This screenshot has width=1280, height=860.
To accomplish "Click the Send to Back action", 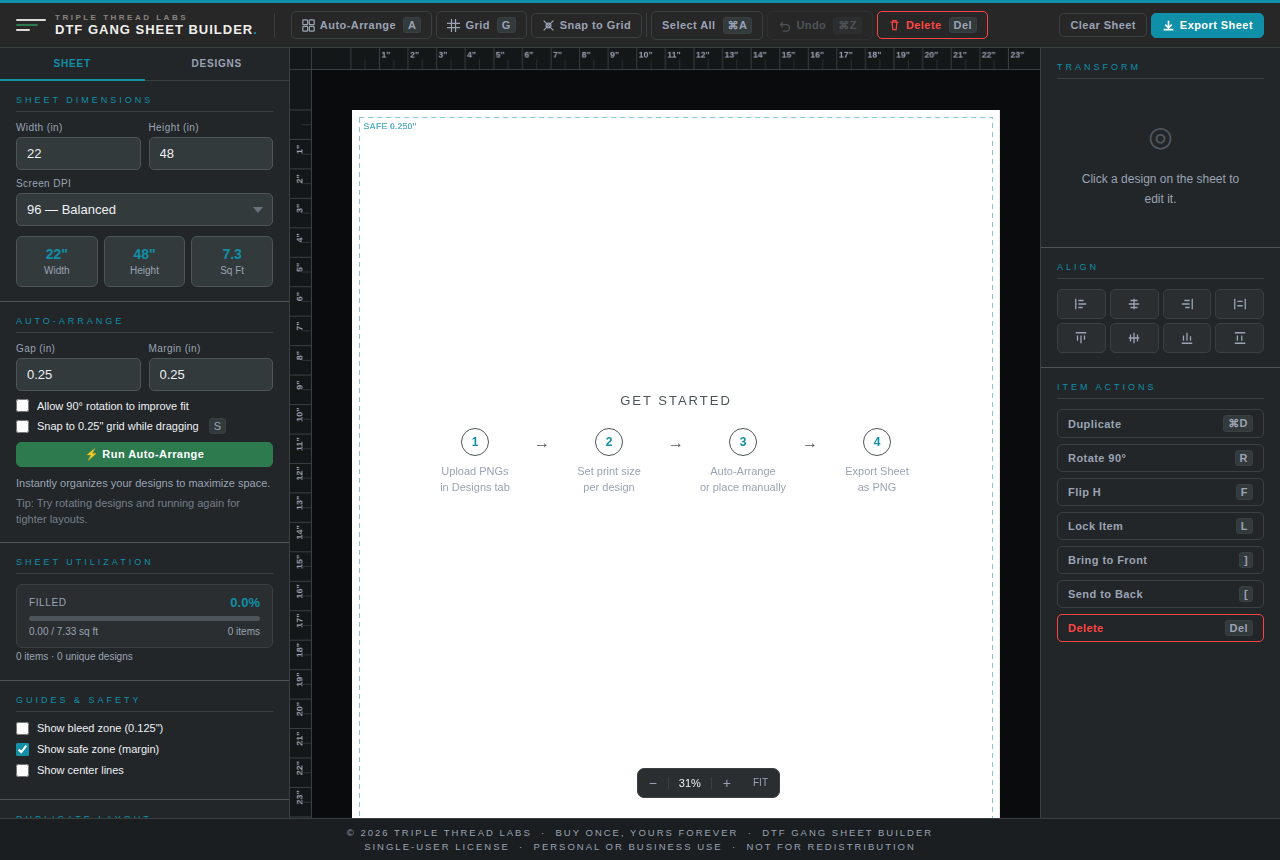I will 1160,594.
